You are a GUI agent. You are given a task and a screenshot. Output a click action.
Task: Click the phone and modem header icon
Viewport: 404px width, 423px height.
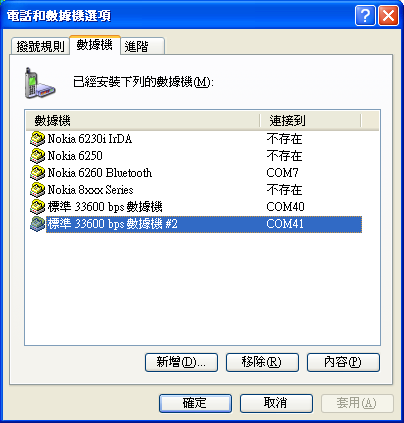coord(40,83)
